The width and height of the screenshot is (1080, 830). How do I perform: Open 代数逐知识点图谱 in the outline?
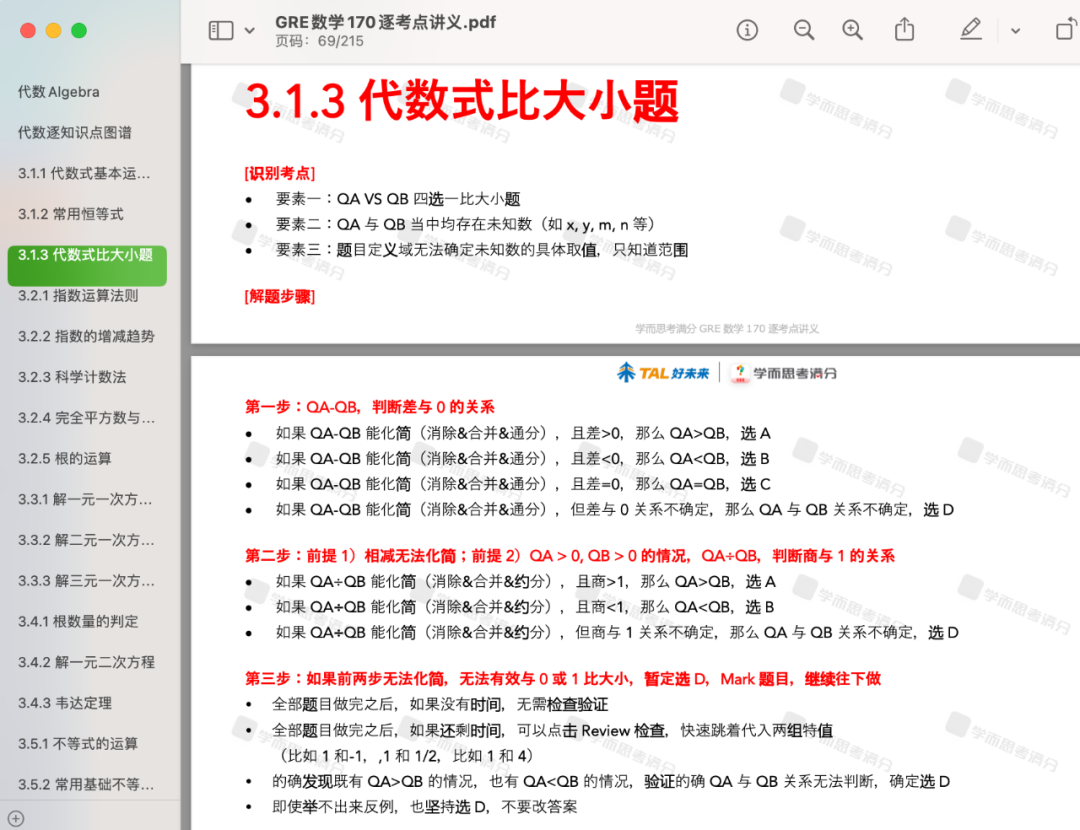[75, 133]
